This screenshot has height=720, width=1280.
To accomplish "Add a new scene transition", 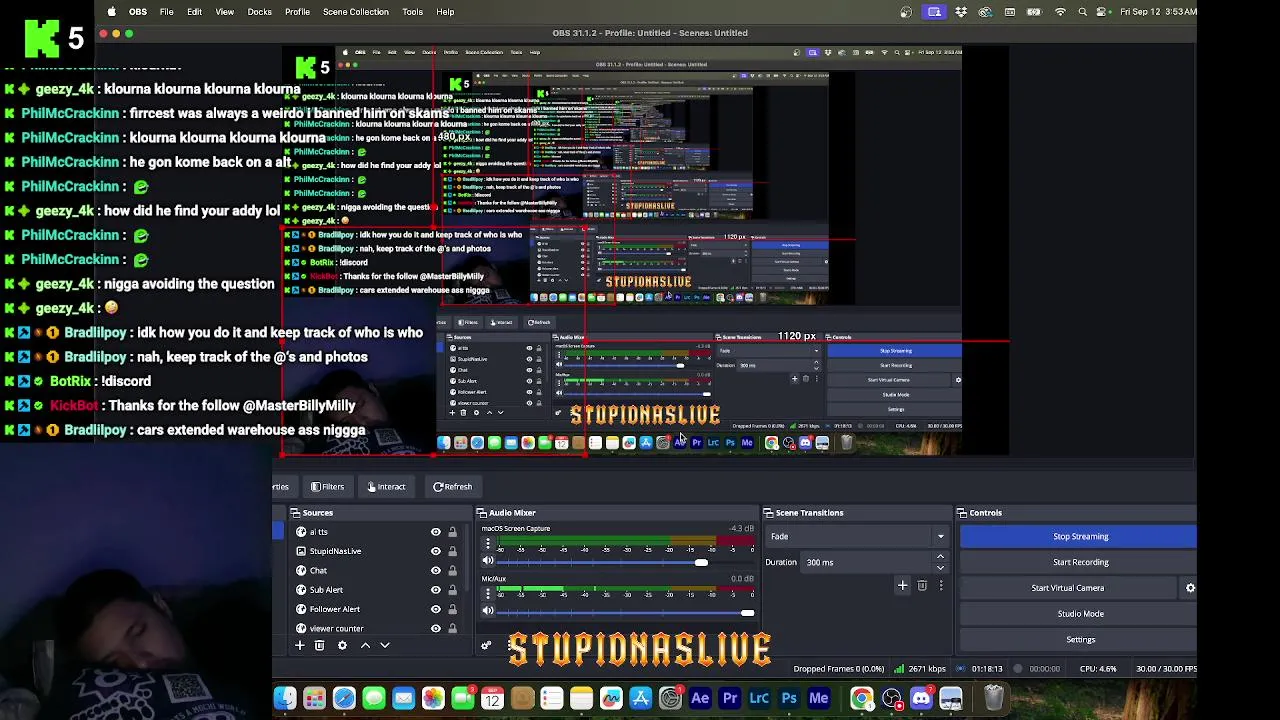I will 902,586.
